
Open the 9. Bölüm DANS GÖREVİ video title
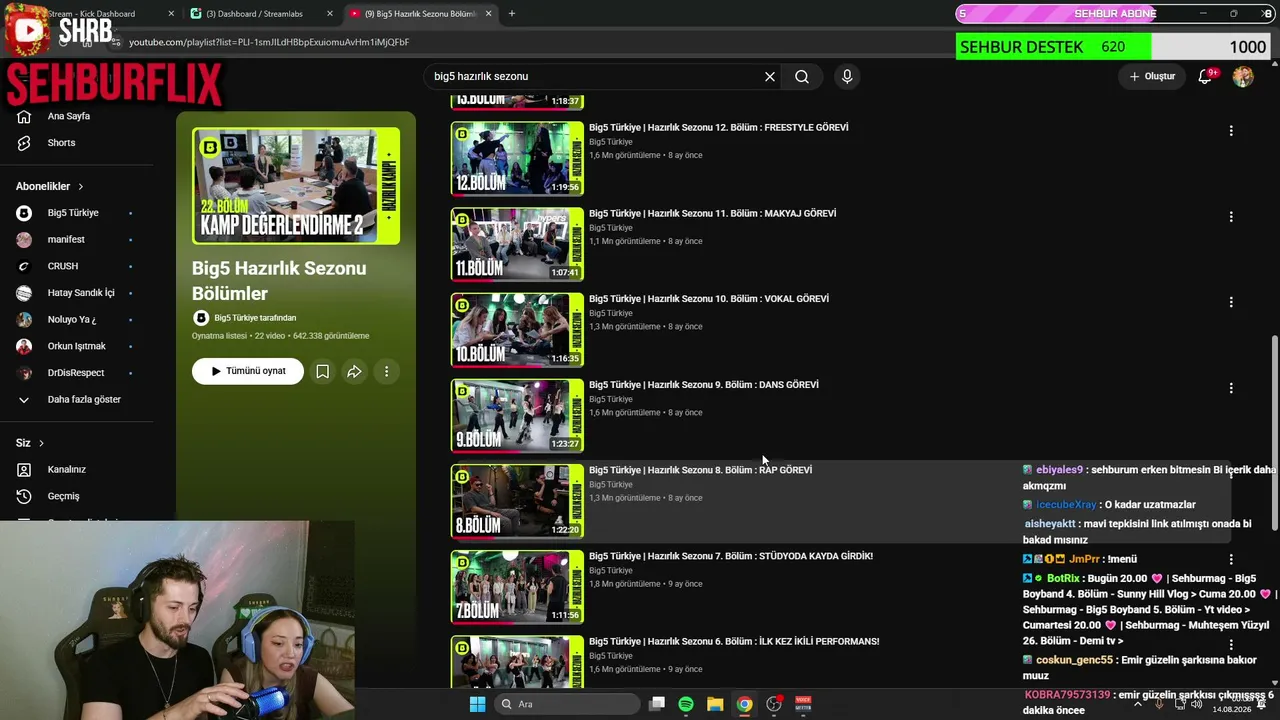[703, 385]
